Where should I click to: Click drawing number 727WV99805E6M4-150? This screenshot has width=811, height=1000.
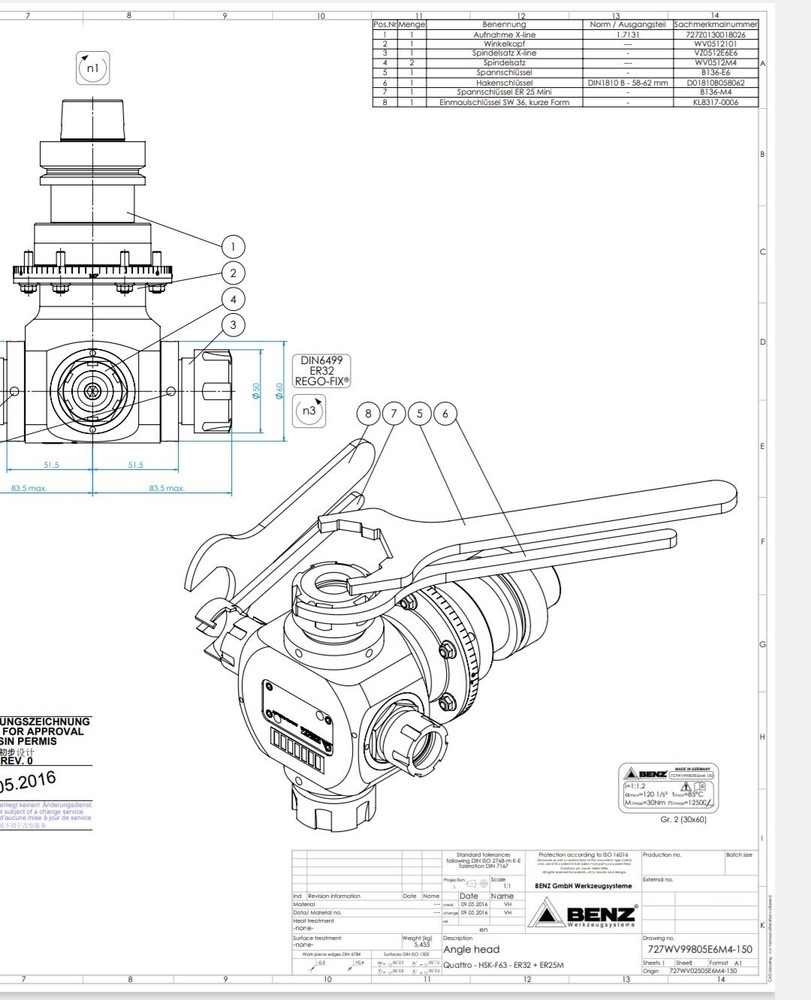700,948
